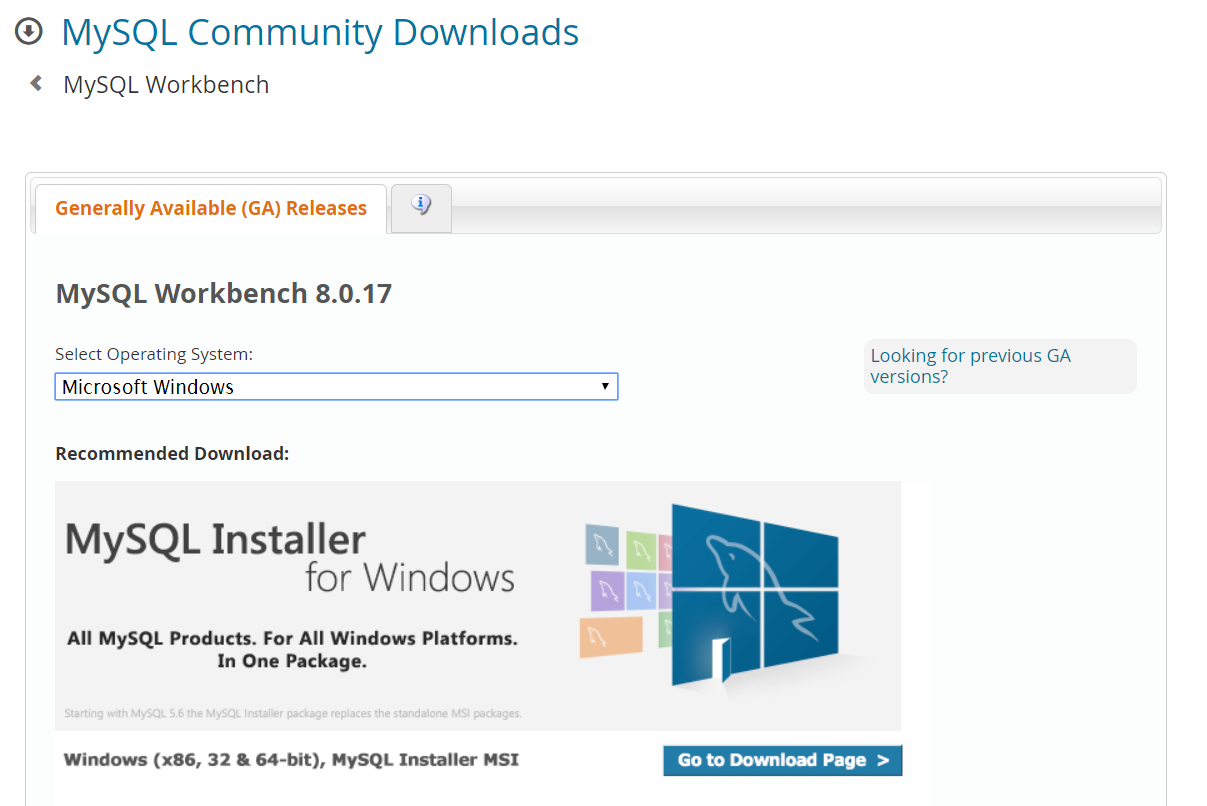Open Looking for previous GA versions link

pyautogui.click(x=969, y=366)
